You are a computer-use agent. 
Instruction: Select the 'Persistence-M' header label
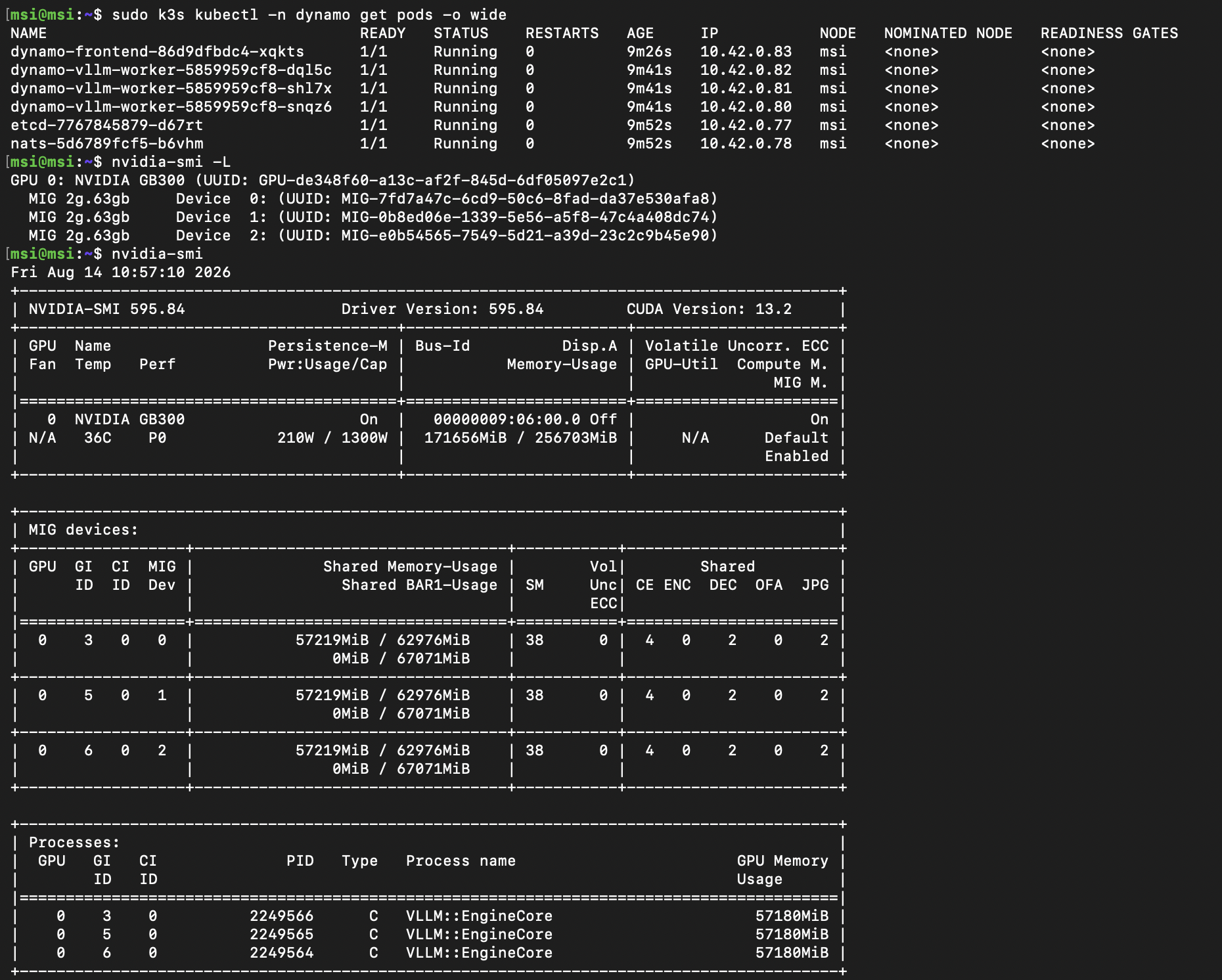point(328,345)
